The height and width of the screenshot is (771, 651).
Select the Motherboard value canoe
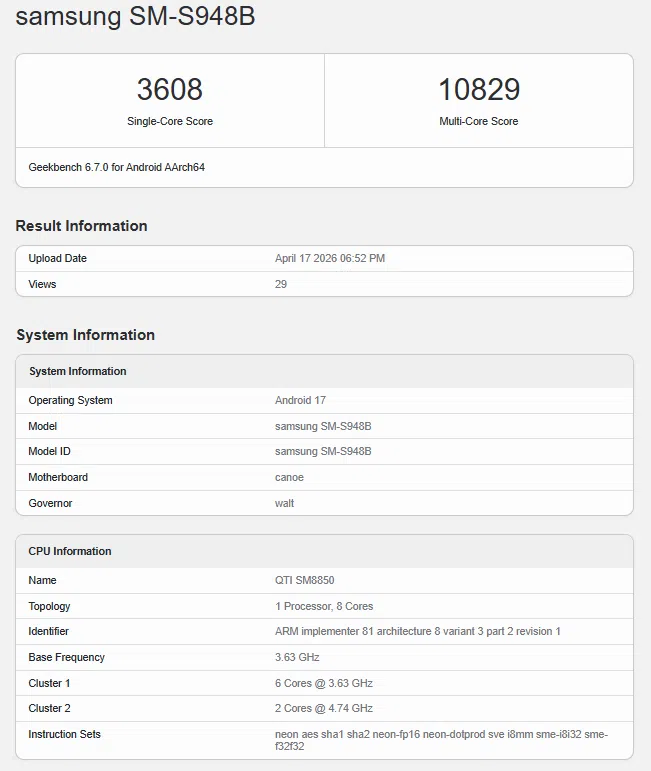[x=289, y=477]
